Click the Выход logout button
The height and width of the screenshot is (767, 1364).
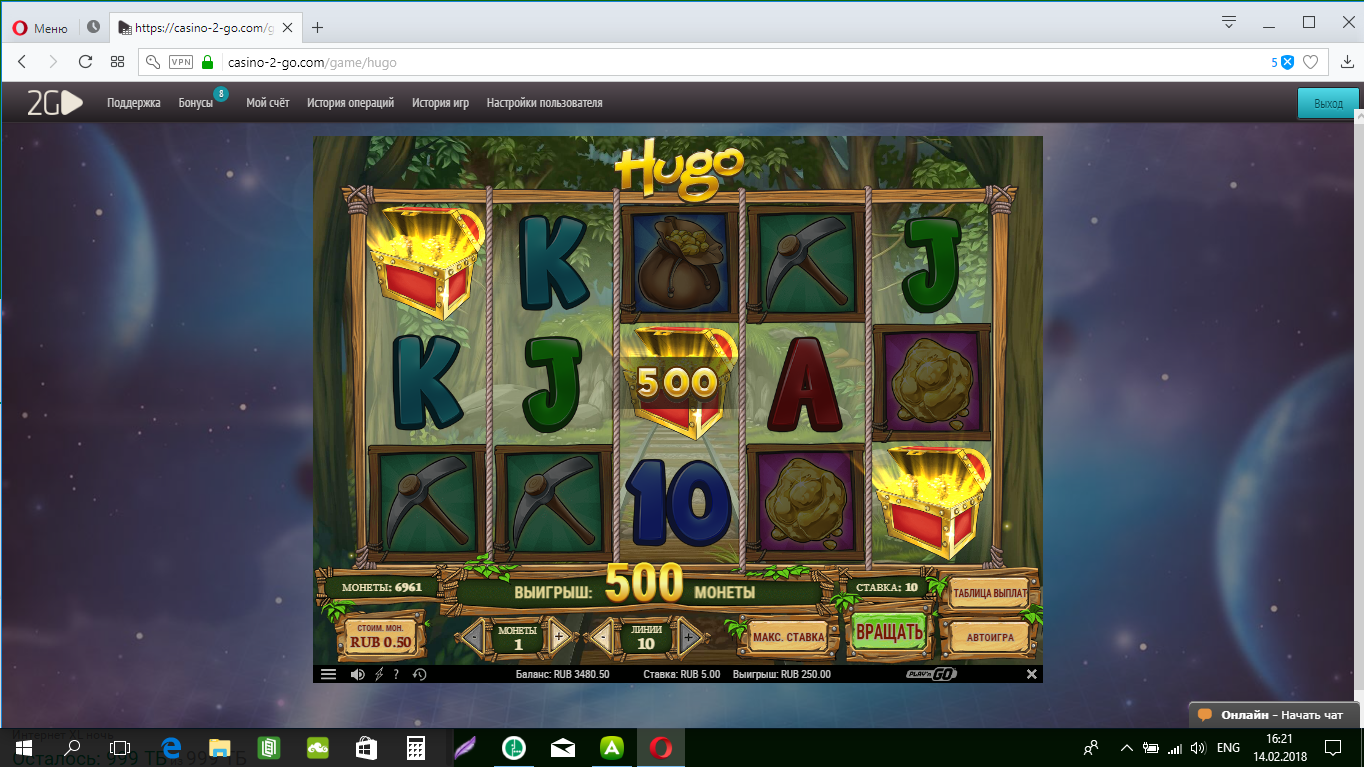[1328, 103]
